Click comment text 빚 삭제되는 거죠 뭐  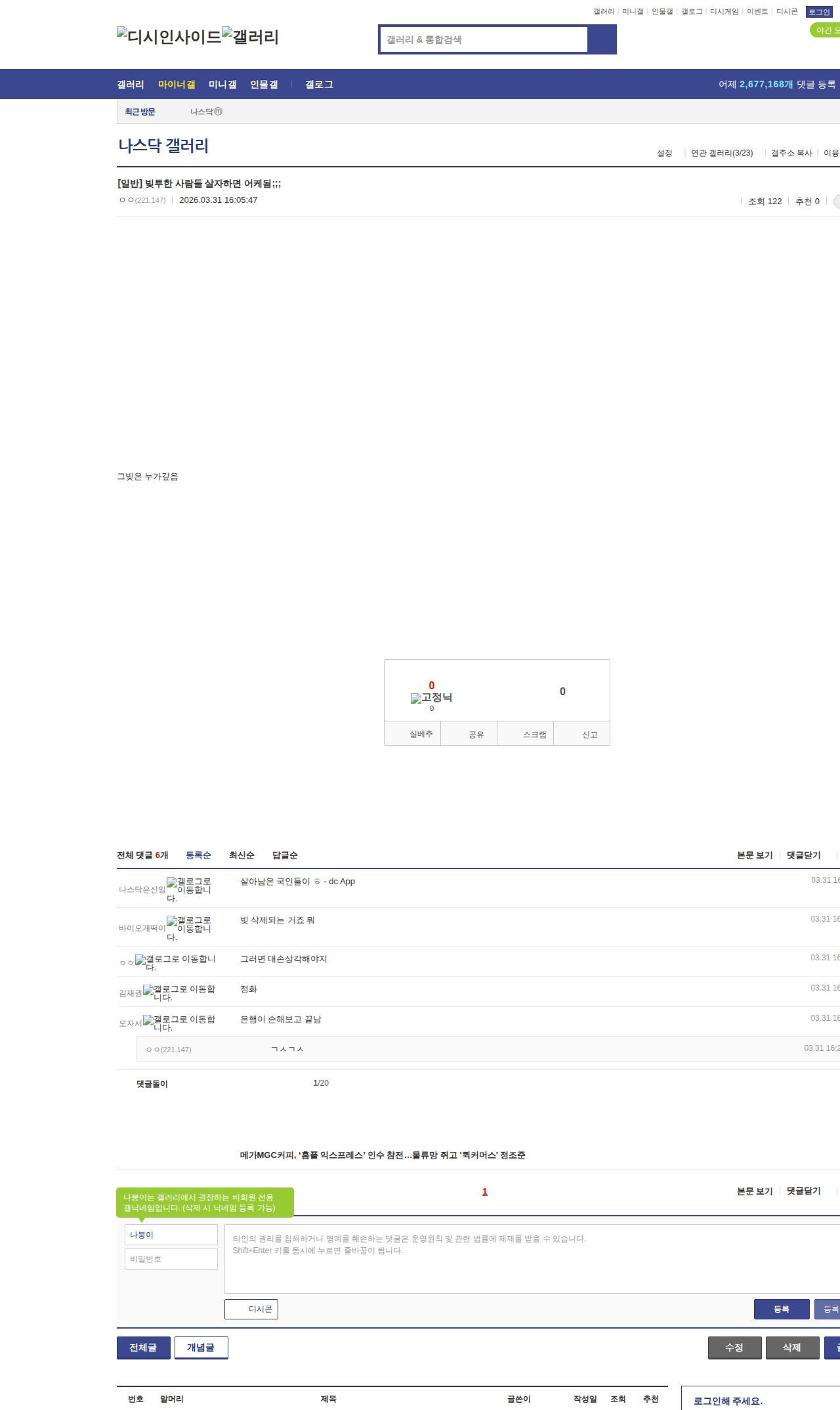pos(277,920)
